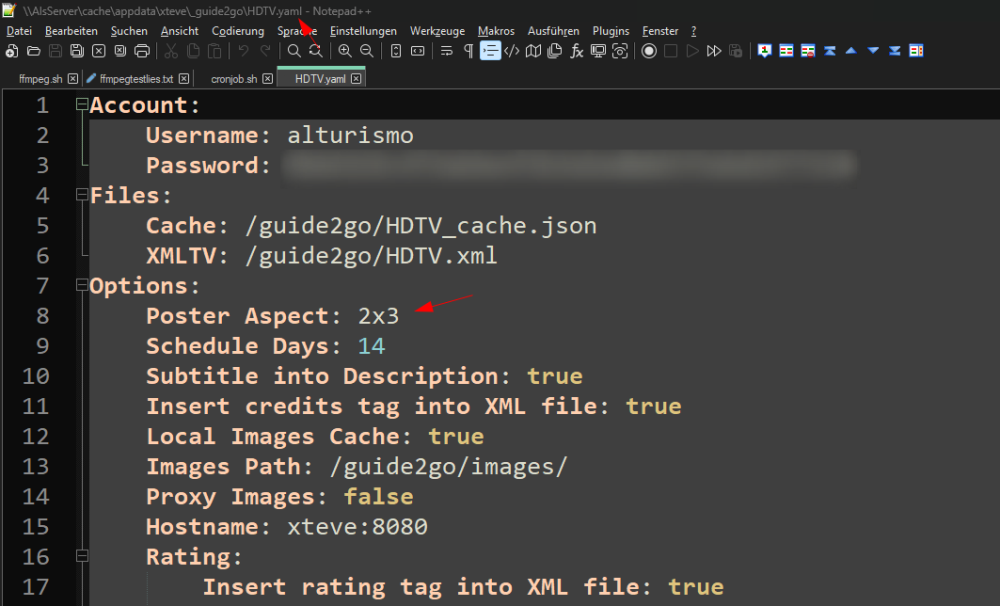1000x606 pixels.
Task: Open the Replace dialog icon
Action: [316, 51]
